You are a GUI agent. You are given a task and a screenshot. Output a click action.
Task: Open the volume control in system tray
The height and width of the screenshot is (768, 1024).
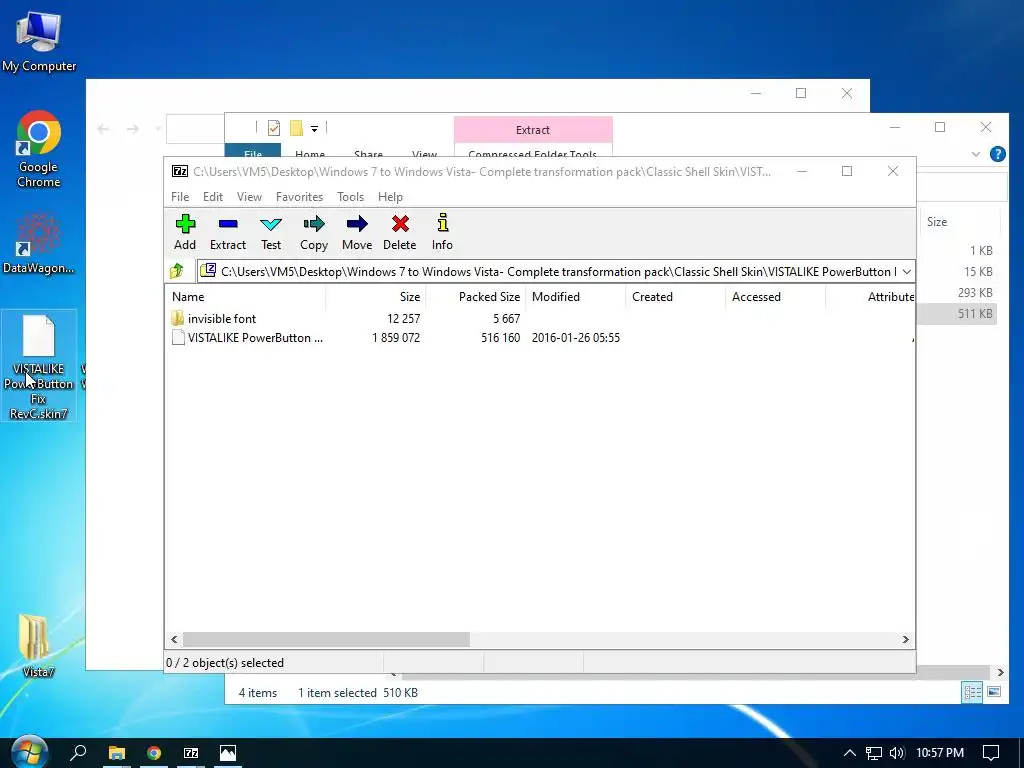coord(897,753)
